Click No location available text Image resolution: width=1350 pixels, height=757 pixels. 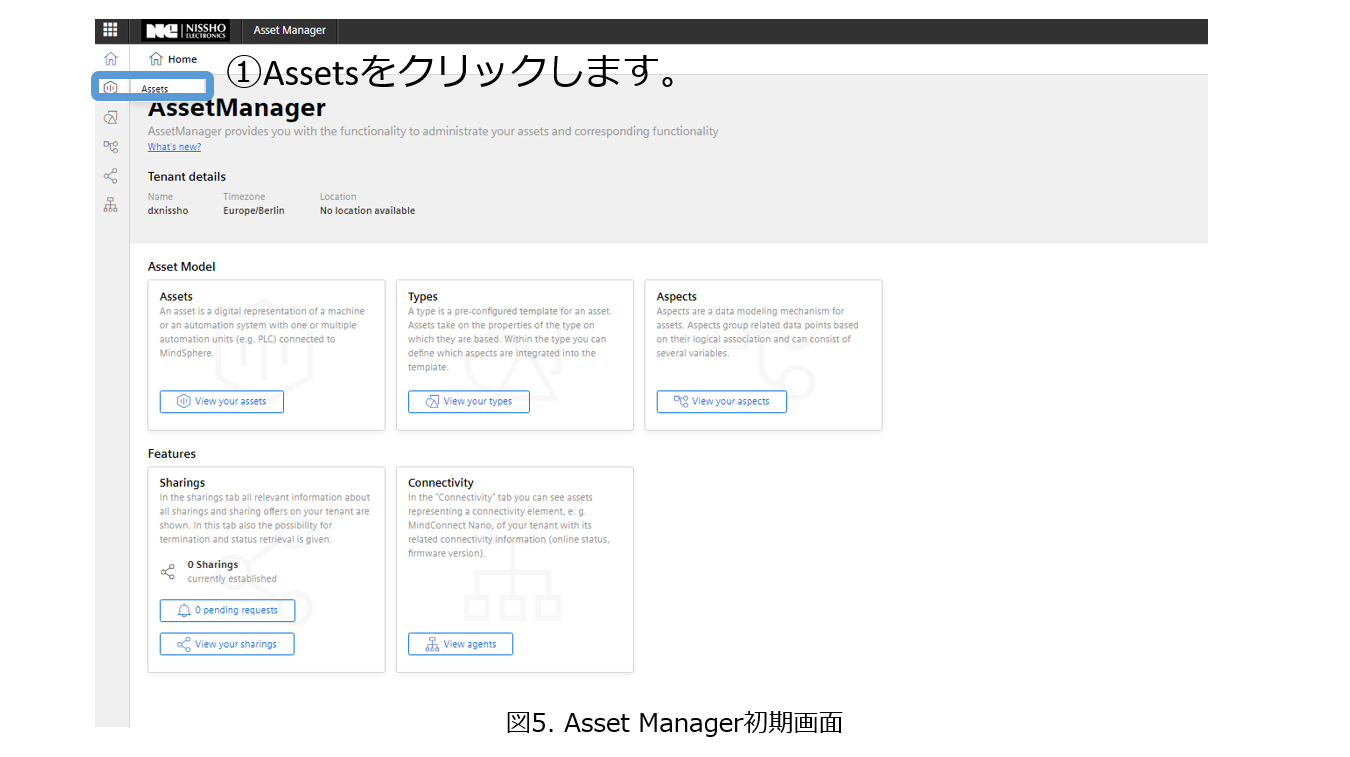tap(367, 211)
